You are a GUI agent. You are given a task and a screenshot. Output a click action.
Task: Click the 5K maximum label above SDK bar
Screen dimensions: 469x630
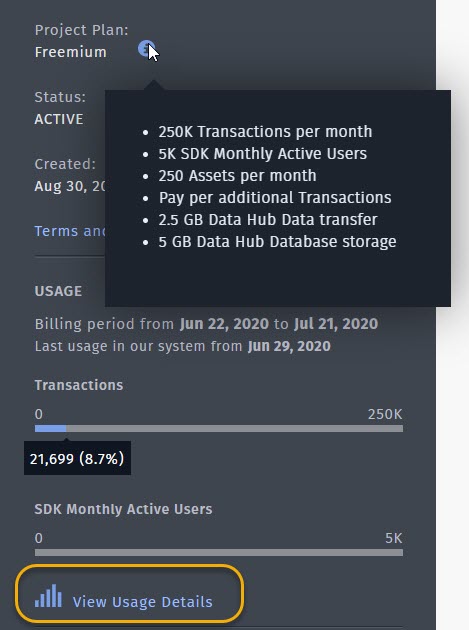pyautogui.click(x=393, y=538)
